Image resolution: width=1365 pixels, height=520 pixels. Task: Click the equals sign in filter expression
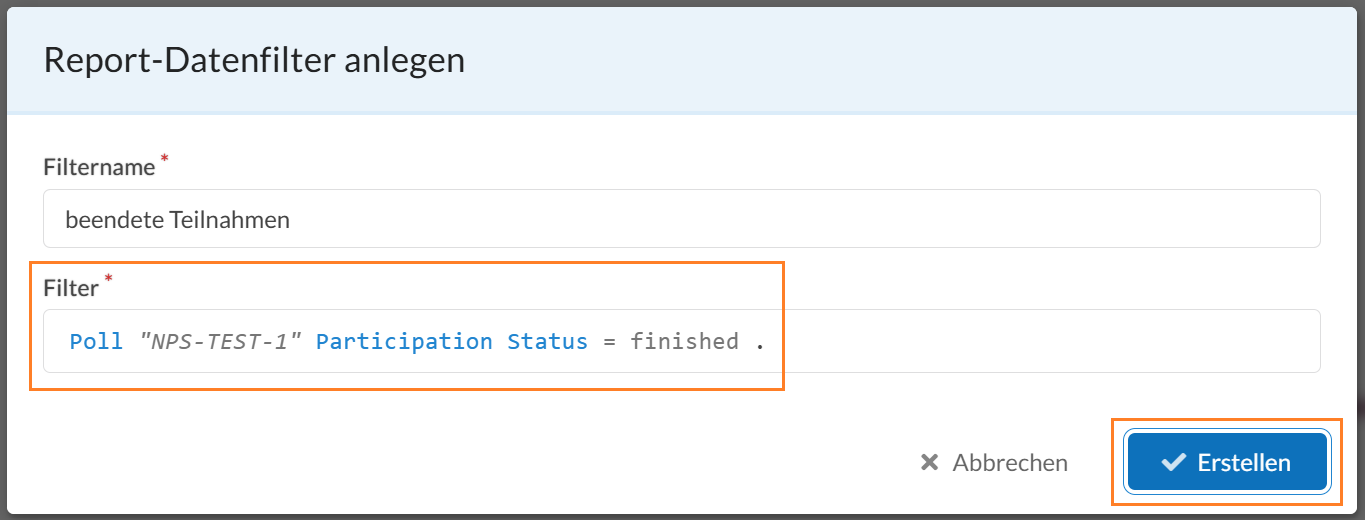(609, 342)
